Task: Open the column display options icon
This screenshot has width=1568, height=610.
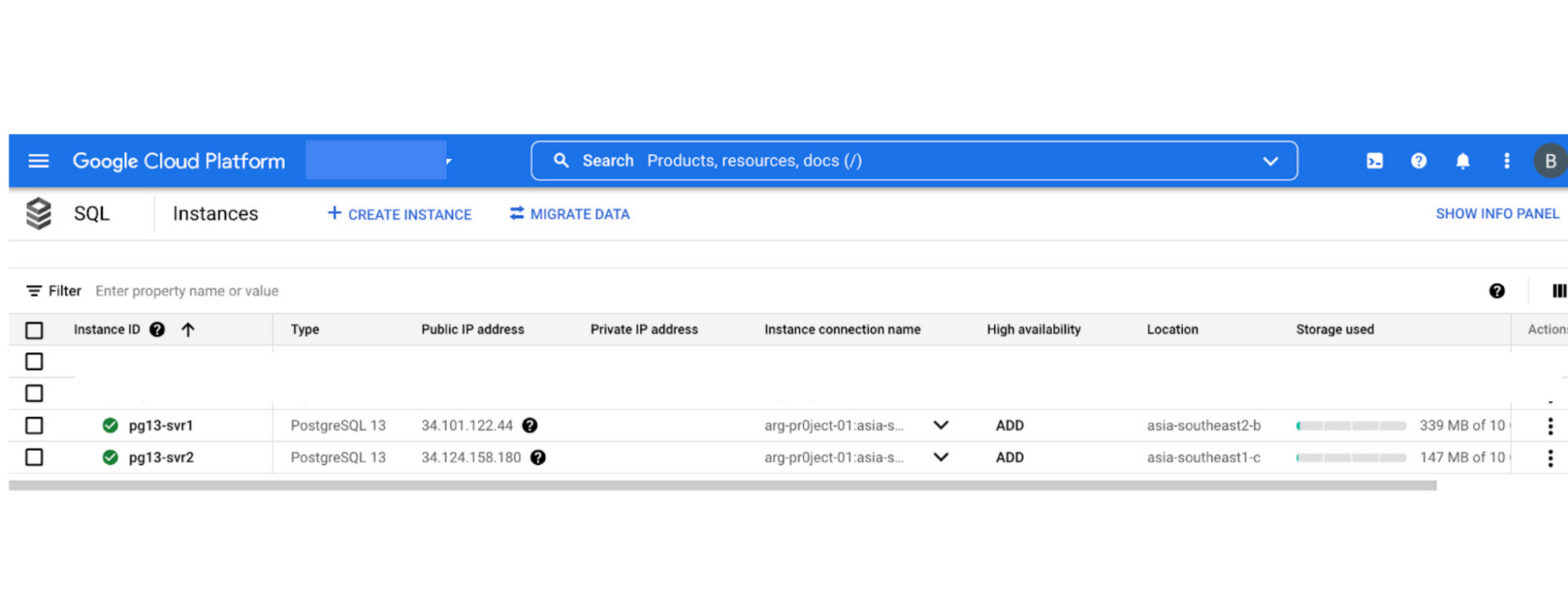Action: pos(1559,291)
